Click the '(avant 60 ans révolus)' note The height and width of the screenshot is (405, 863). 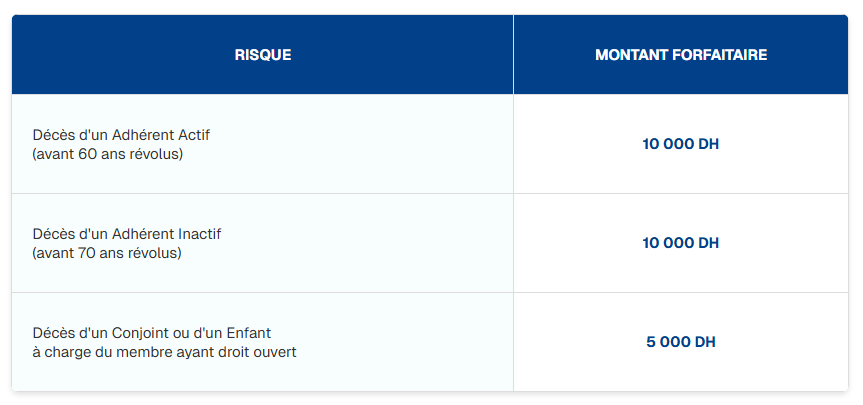(107, 154)
